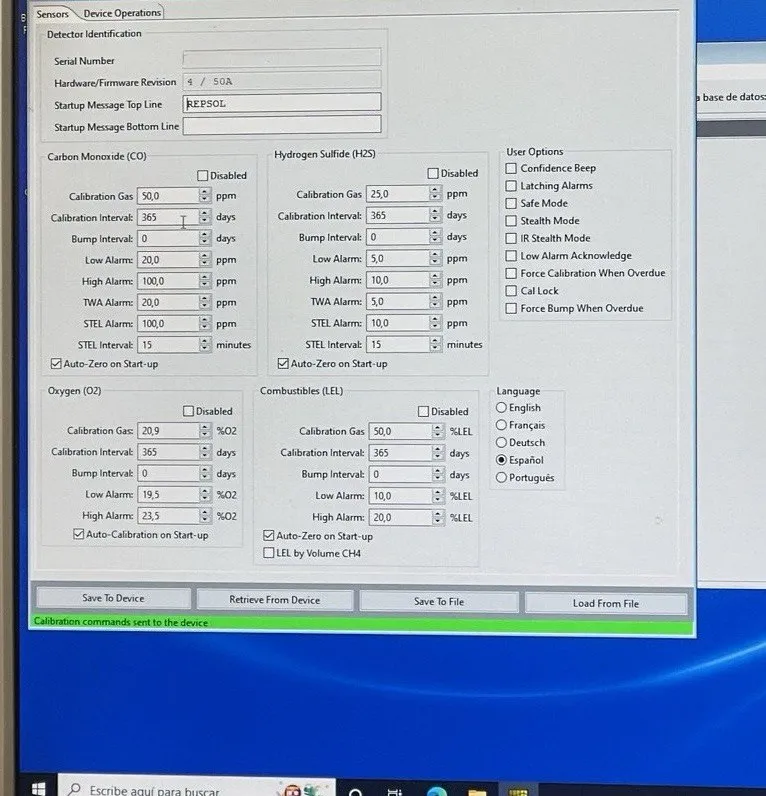Screen dimensions: 766x796
Task: Enable Latching Alarms option
Action: click(x=511, y=186)
